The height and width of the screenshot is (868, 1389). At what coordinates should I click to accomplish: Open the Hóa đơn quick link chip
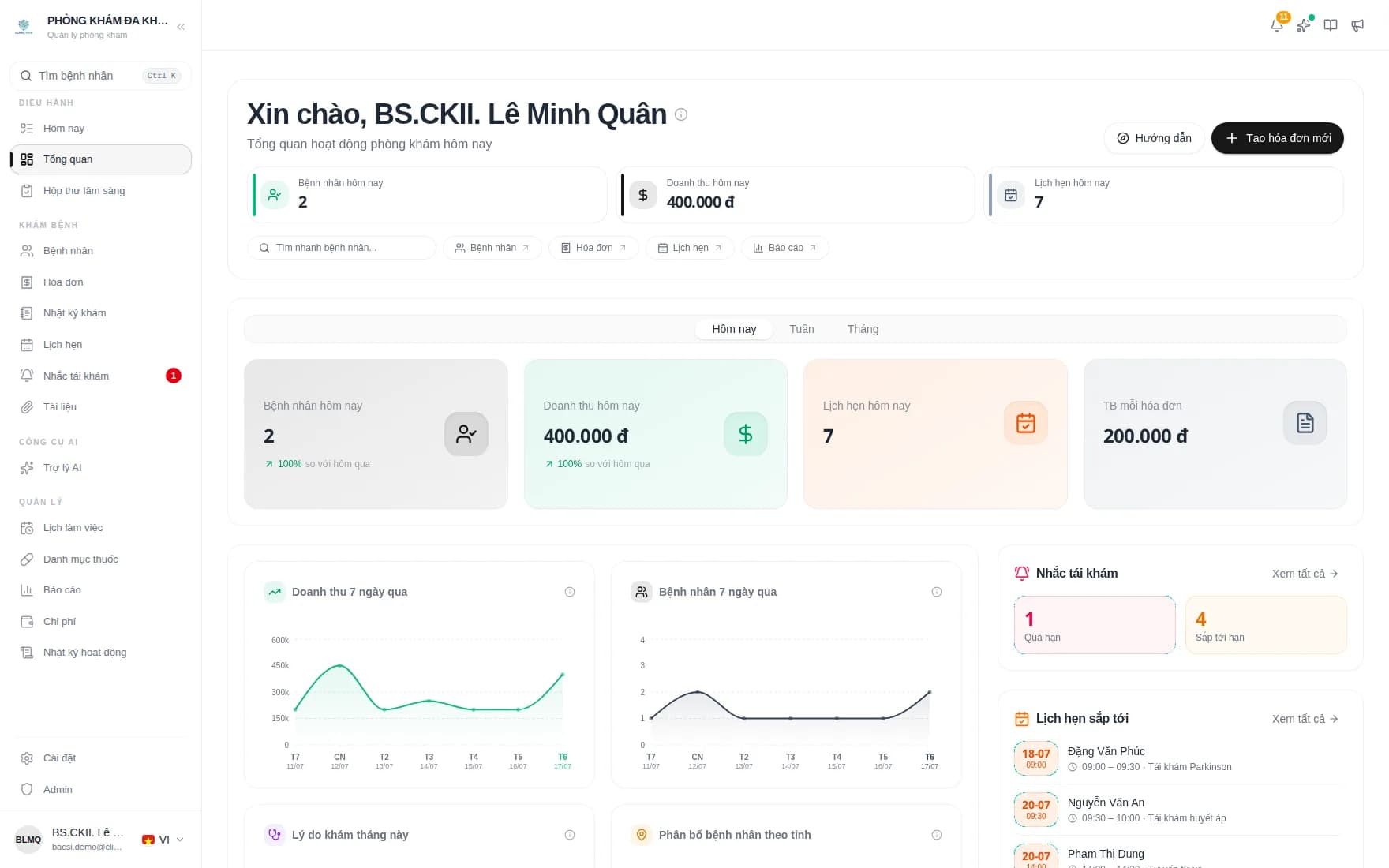point(593,248)
